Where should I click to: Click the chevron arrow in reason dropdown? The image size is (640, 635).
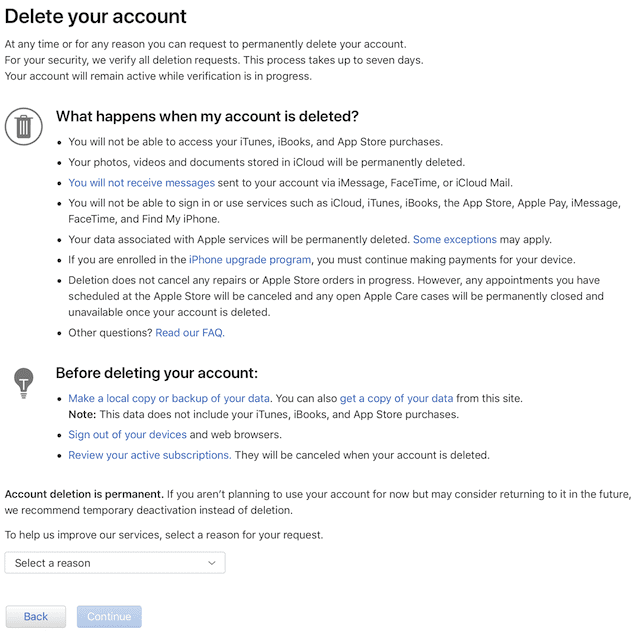pos(212,563)
